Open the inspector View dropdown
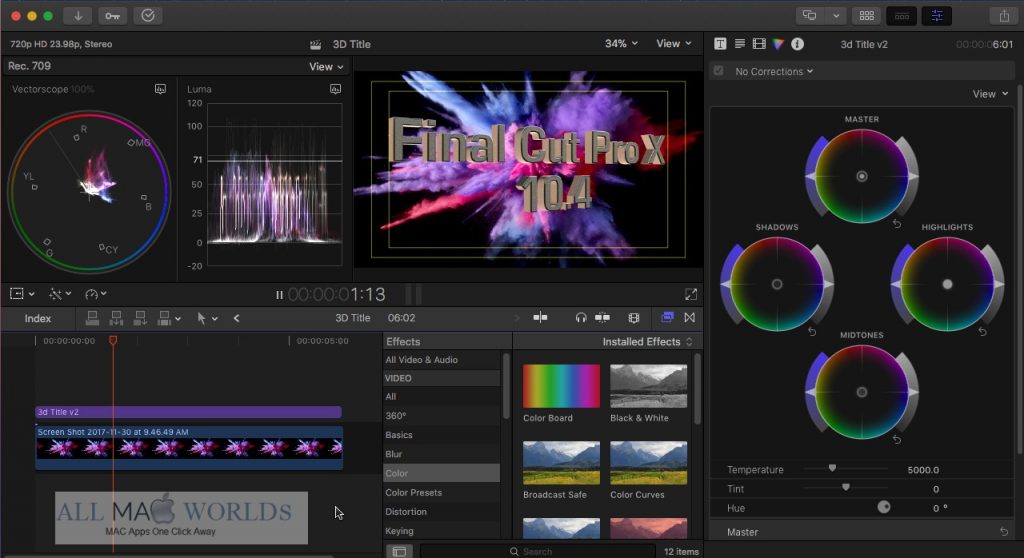 [990, 94]
